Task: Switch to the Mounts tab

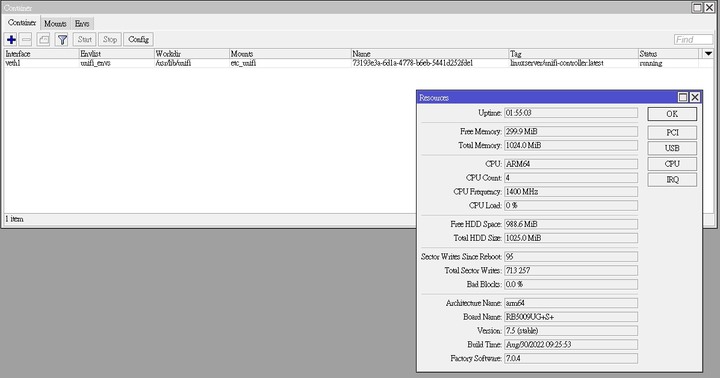Action: pyautogui.click(x=55, y=23)
